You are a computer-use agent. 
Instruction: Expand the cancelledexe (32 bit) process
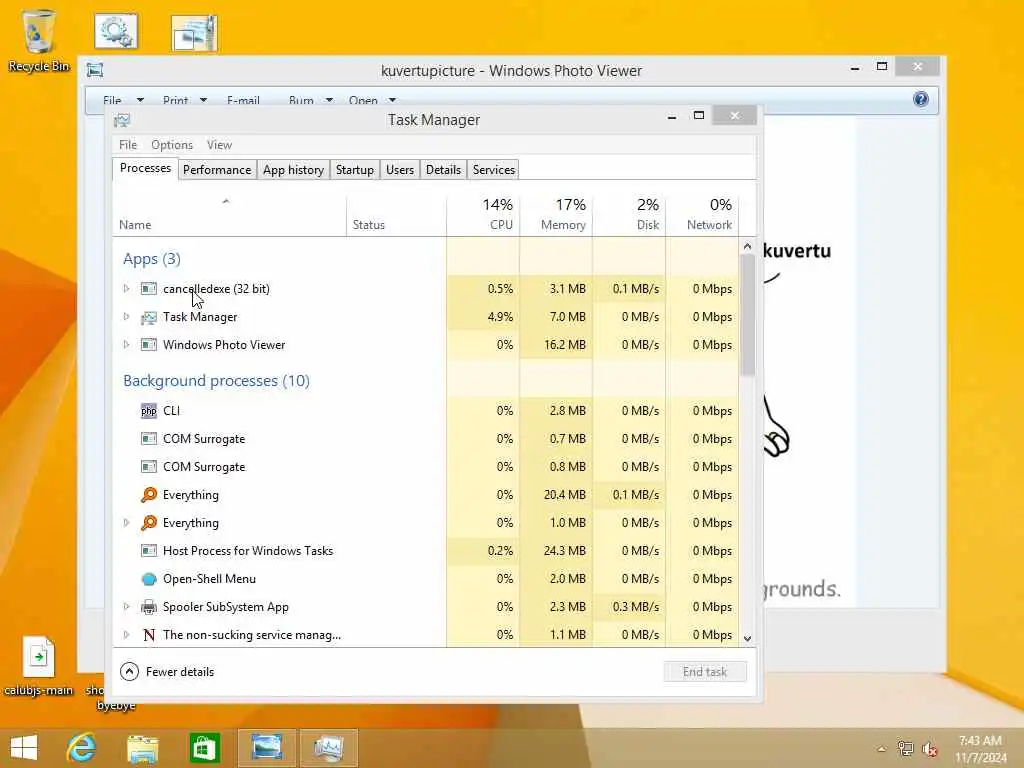(x=127, y=289)
